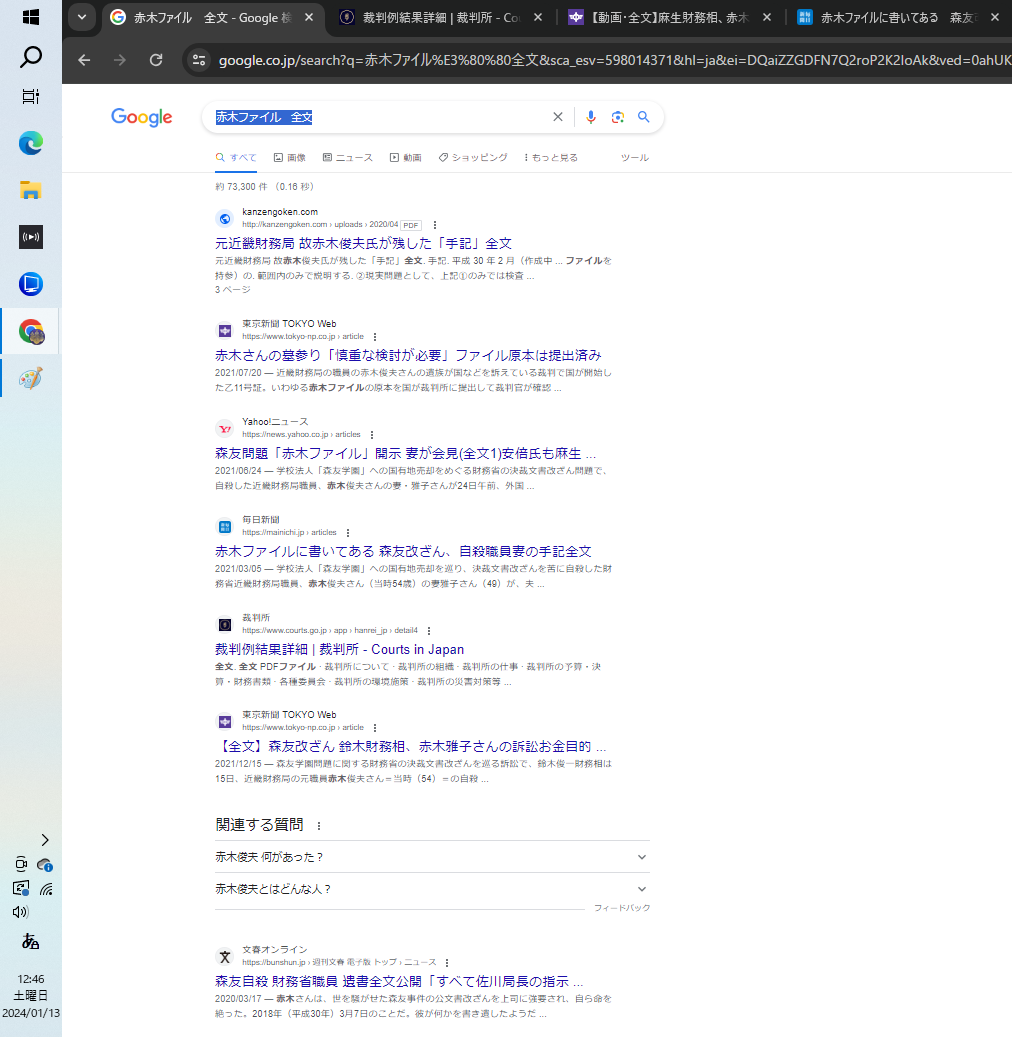Image resolution: width=1012 pixels, height=1037 pixels.
Task: Open the network icon in the system tray
Action: 46,889
